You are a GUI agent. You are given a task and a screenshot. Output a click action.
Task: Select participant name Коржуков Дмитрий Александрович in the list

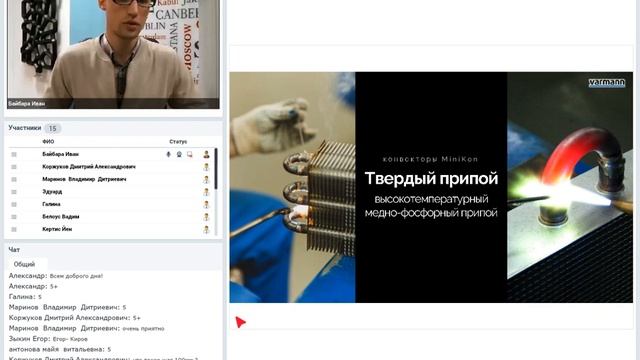point(89,167)
